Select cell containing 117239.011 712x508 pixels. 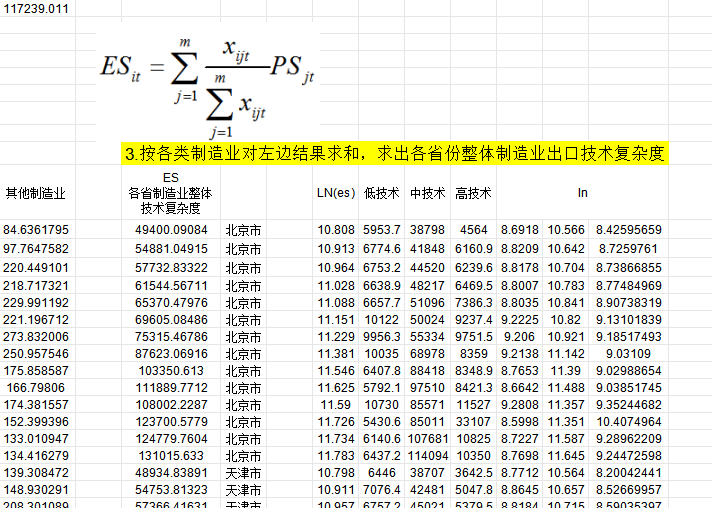click(x=37, y=8)
